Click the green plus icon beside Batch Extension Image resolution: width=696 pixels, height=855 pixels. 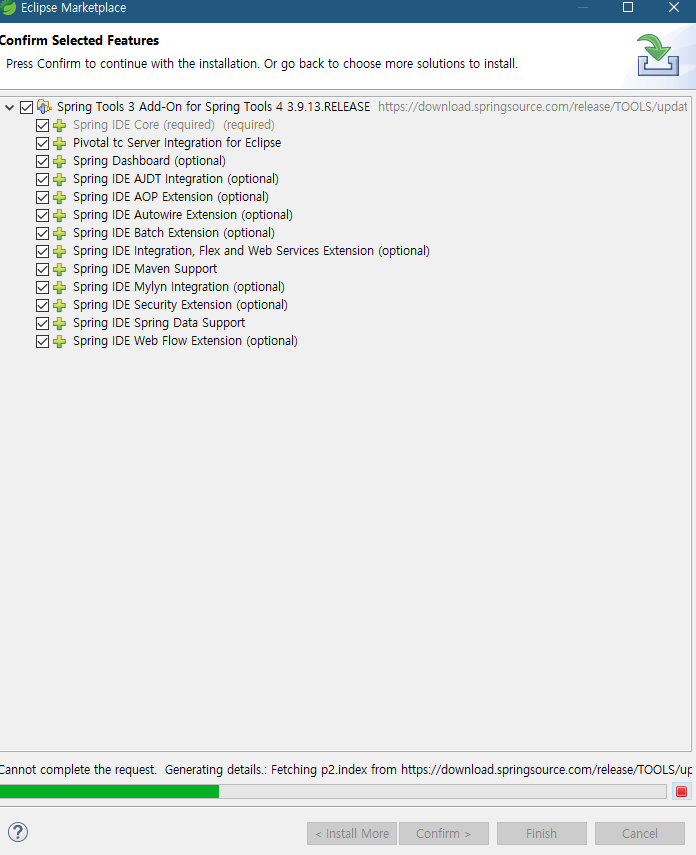(x=59, y=233)
